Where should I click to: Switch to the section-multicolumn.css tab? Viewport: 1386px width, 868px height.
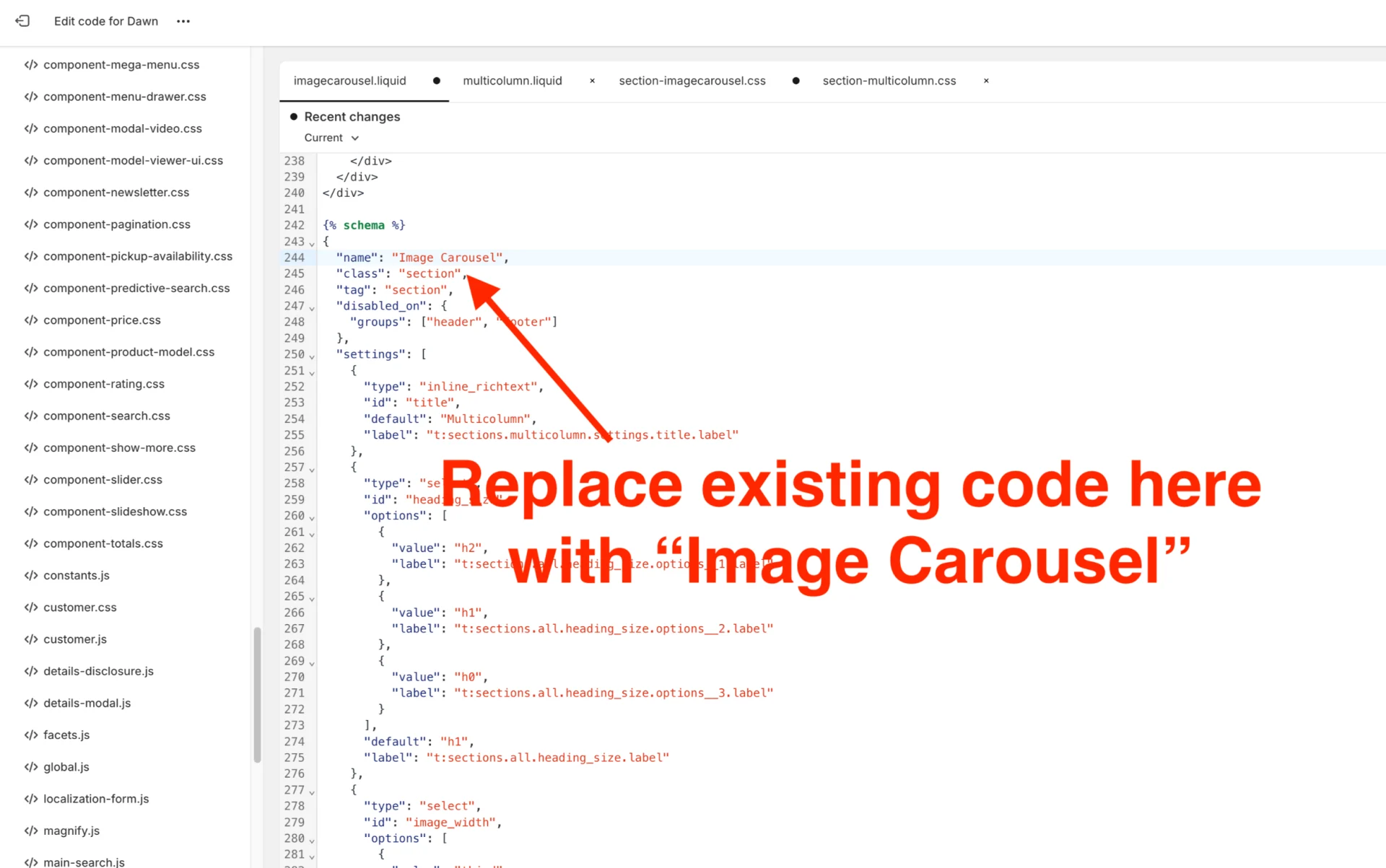point(889,80)
